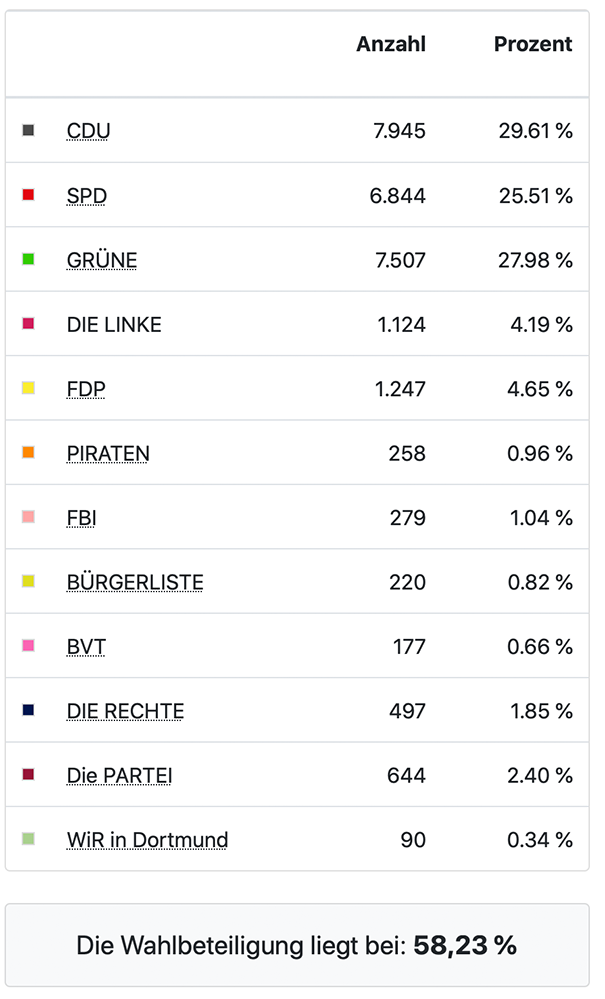Click the Anzahl column header
The height and width of the screenshot is (999, 605).
pyautogui.click(x=391, y=44)
